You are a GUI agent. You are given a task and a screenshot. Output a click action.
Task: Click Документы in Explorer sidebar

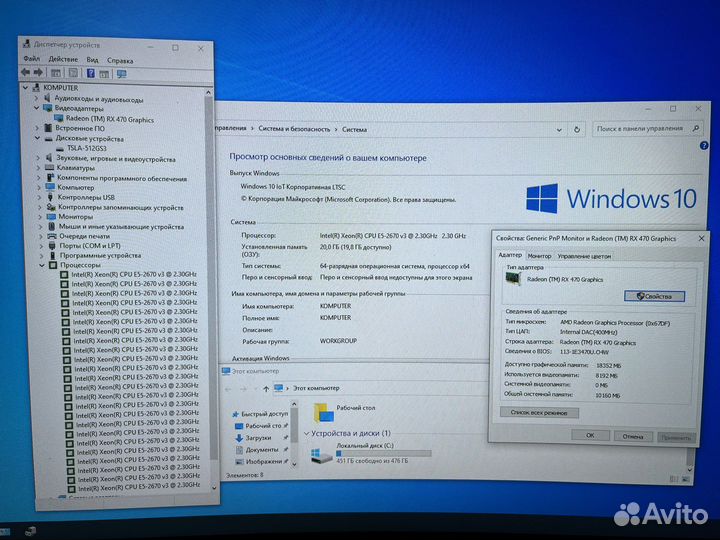(x=262, y=450)
